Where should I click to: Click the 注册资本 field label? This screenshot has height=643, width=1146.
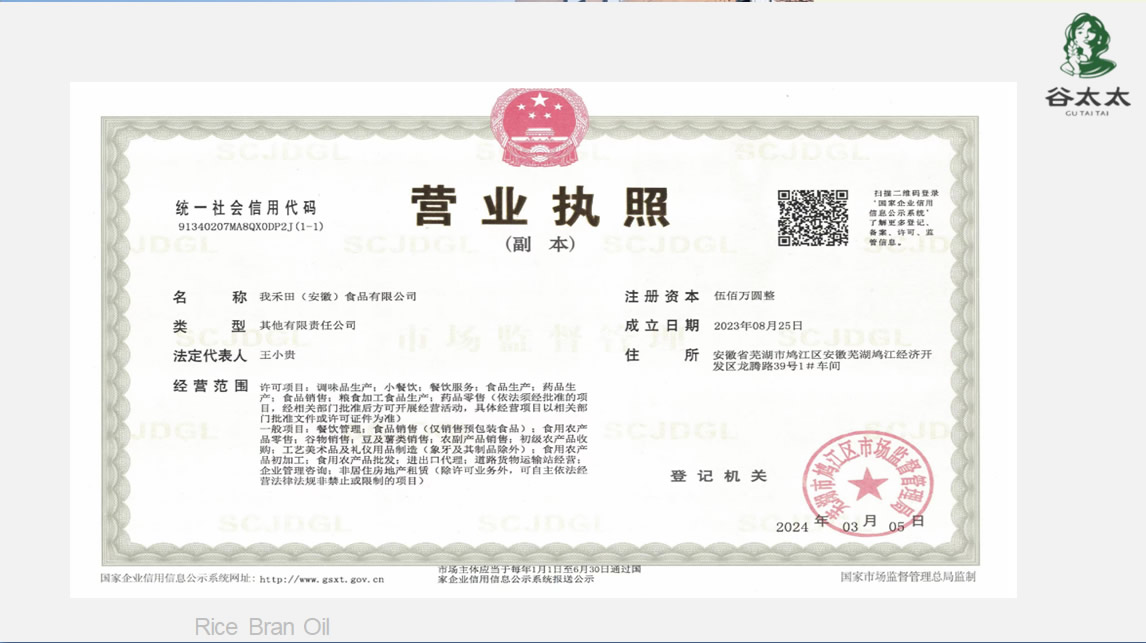pyautogui.click(x=661, y=296)
